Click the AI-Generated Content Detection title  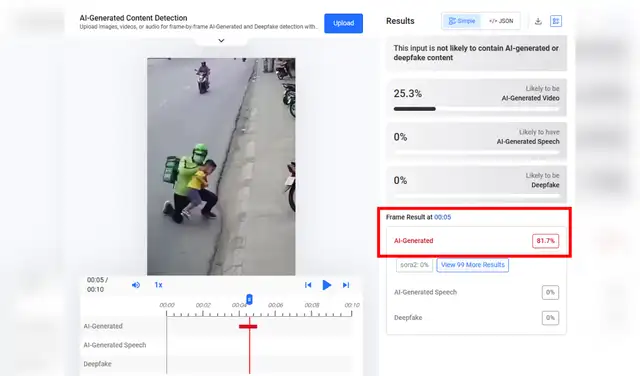click(133, 18)
